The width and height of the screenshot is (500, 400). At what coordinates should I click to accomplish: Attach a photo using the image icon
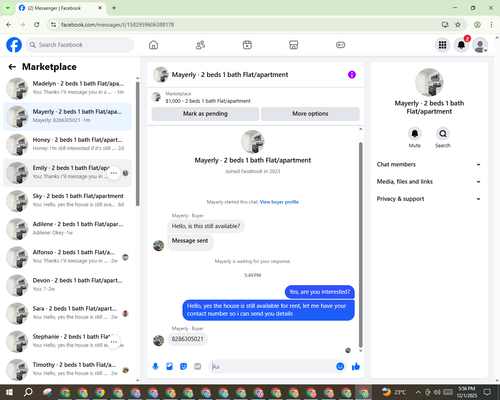click(169, 367)
